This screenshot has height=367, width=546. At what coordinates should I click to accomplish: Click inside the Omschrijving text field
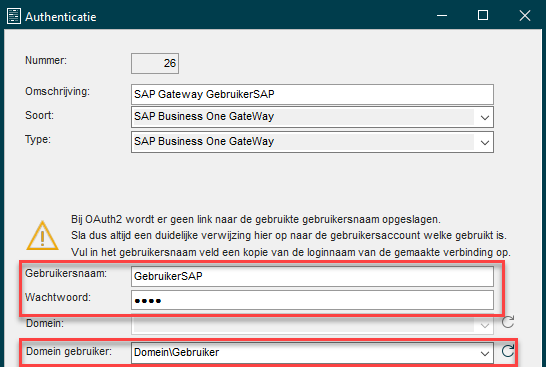(312, 94)
